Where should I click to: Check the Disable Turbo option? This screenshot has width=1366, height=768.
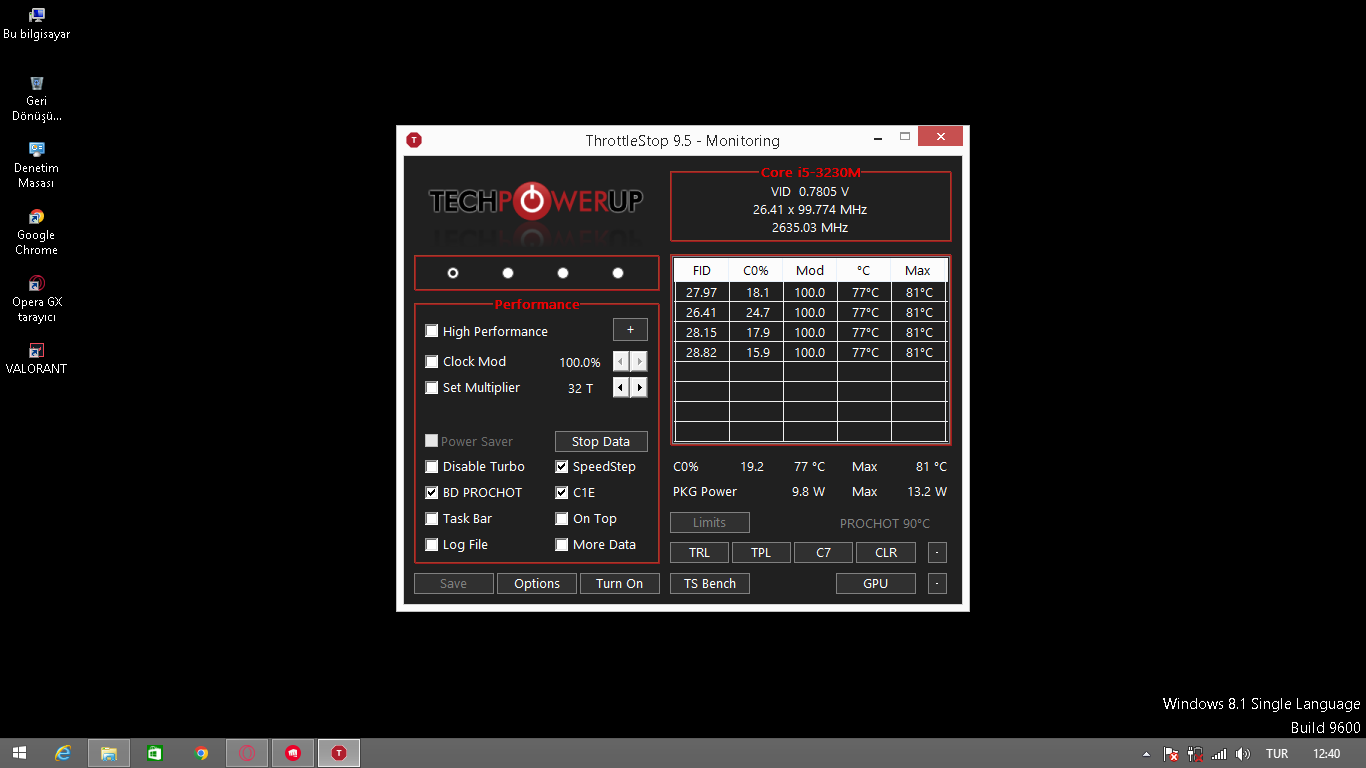432,466
